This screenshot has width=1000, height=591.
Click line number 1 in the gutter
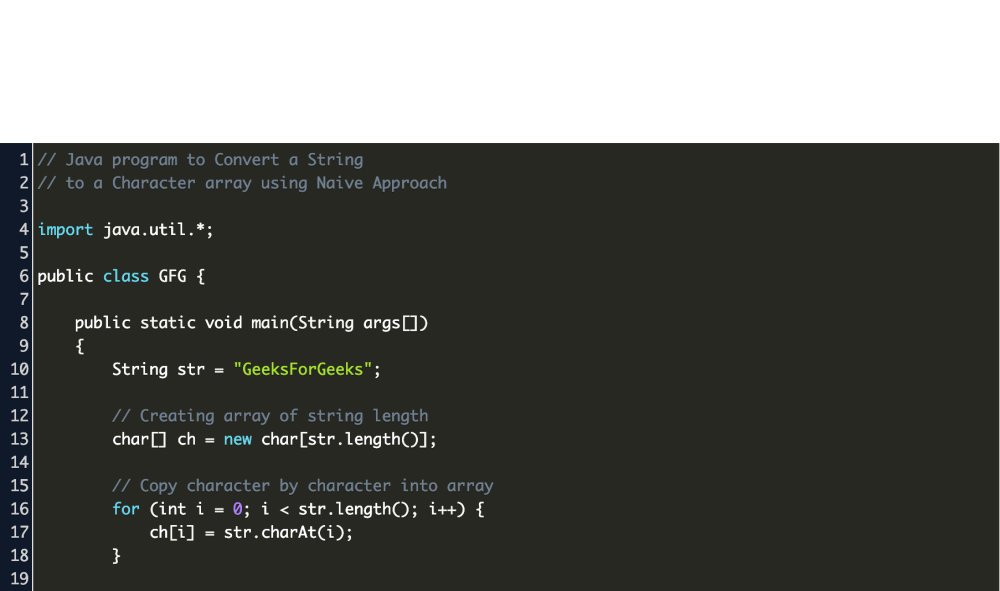point(23,160)
